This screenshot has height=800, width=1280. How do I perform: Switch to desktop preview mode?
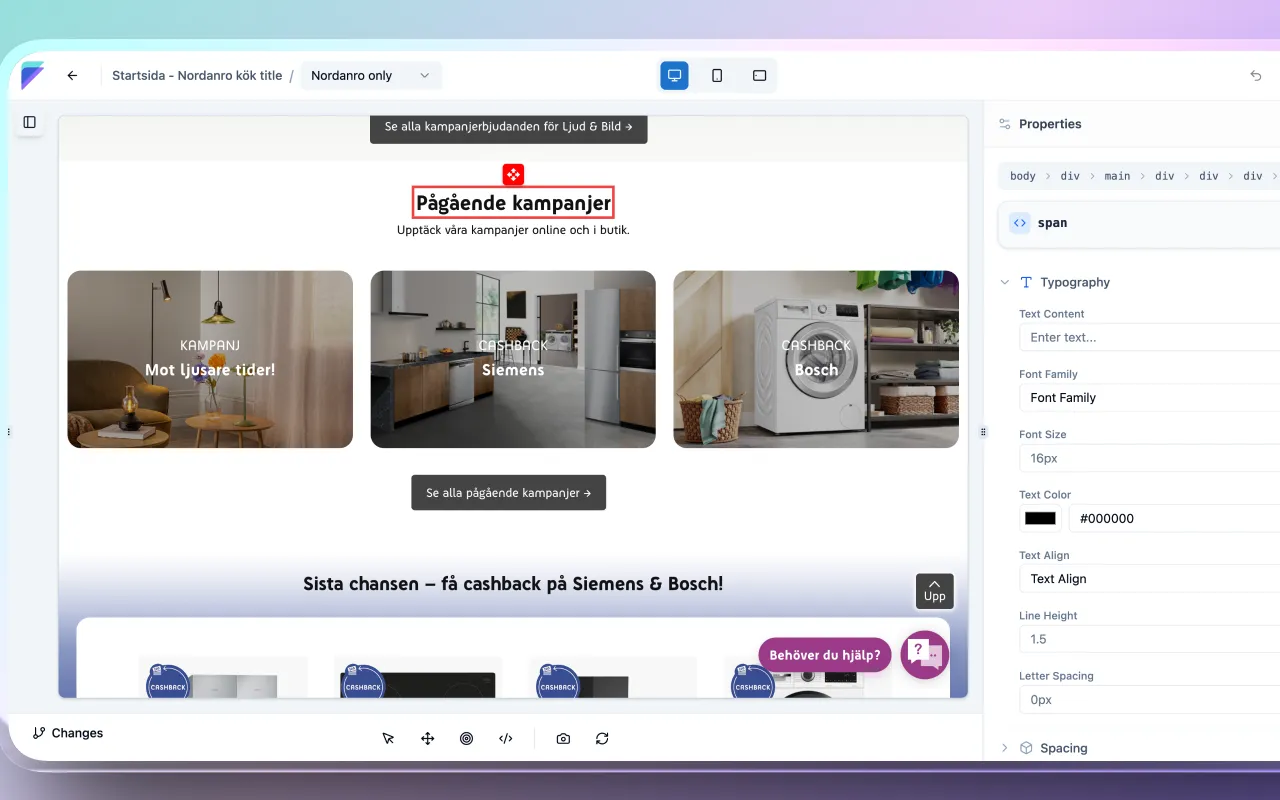tap(674, 75)
